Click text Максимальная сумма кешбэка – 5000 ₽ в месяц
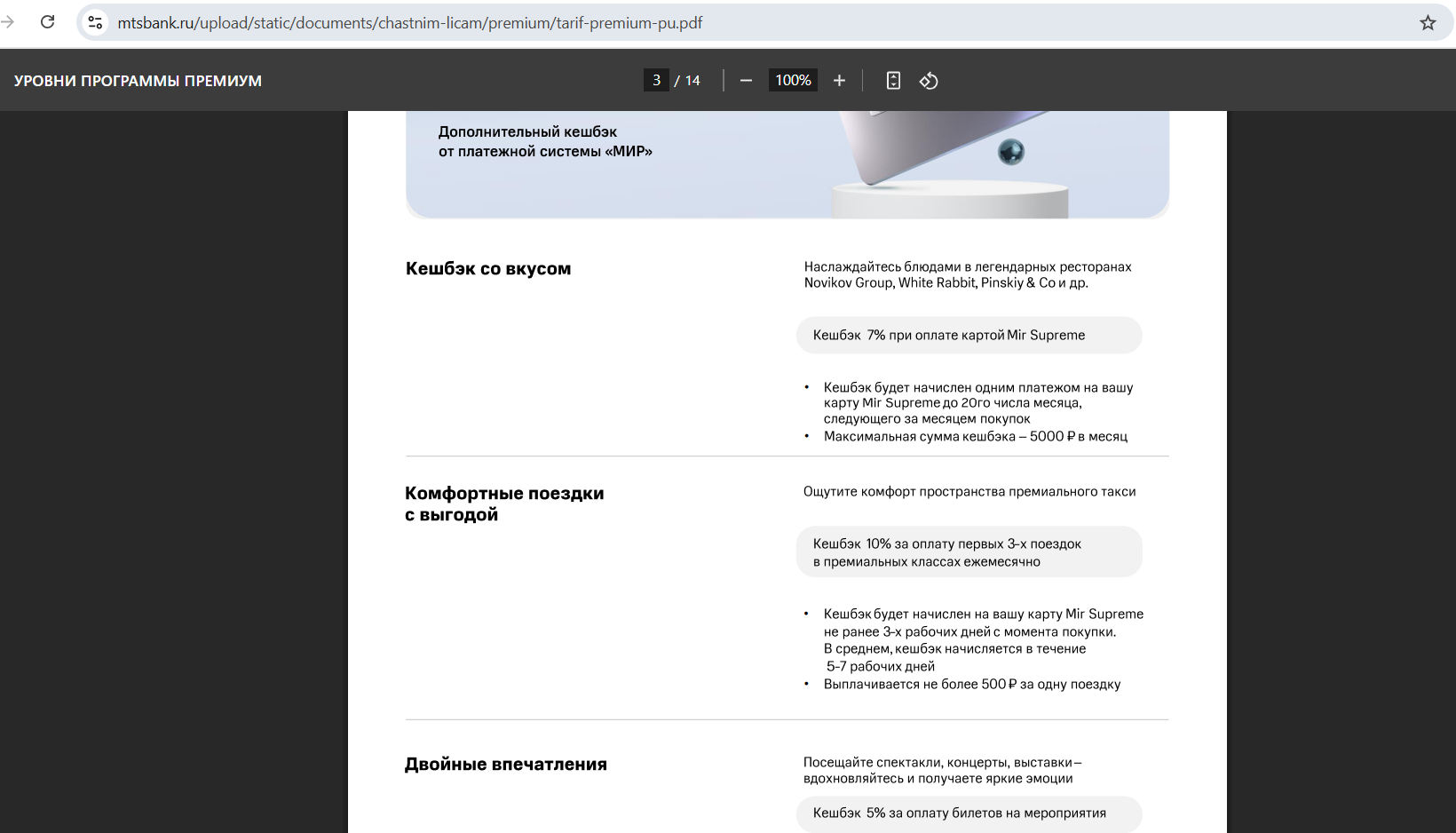 click(x=976, y=436)
